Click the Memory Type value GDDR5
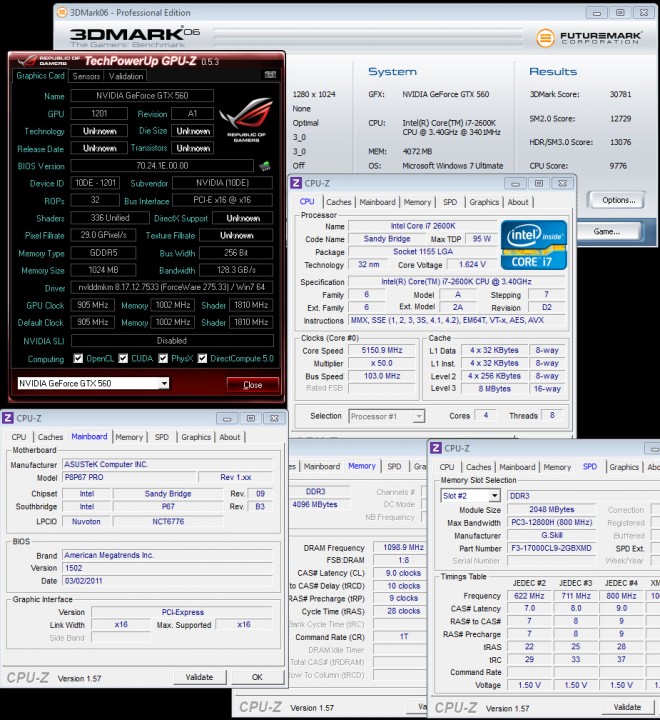This screenshot has width=660, height=720. 103,253
